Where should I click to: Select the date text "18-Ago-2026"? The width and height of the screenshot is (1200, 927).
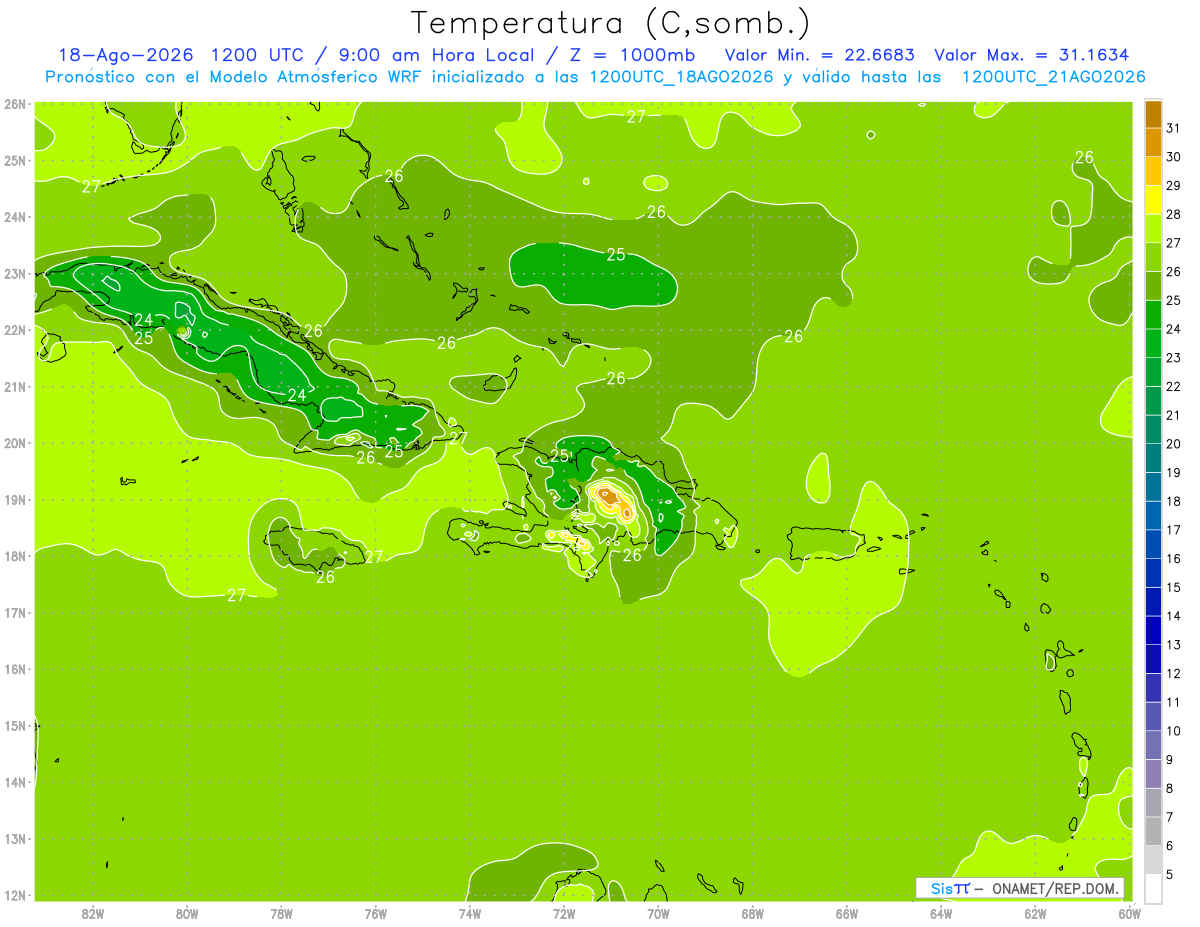pos(126,54)
